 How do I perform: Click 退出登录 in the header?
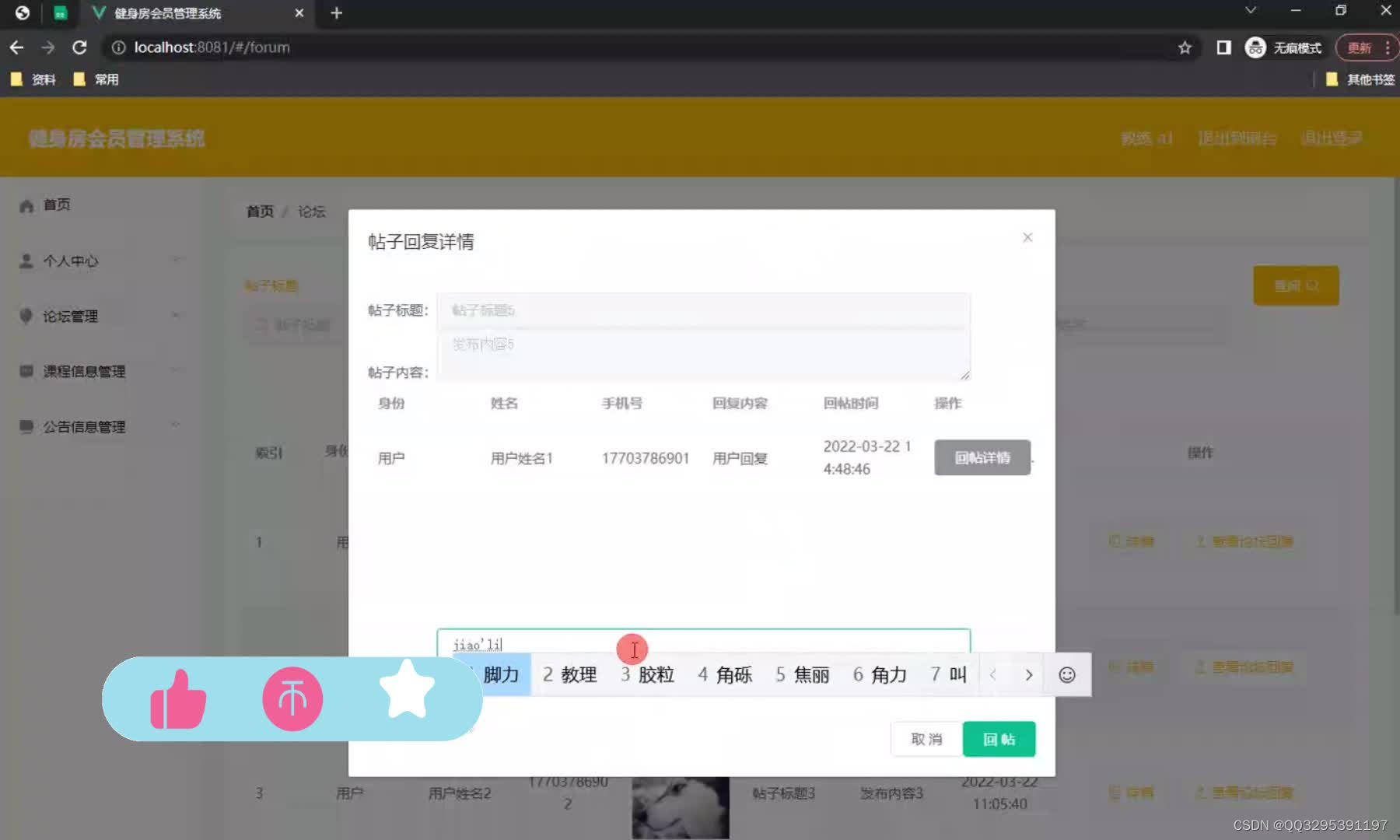coord(1332,138)
